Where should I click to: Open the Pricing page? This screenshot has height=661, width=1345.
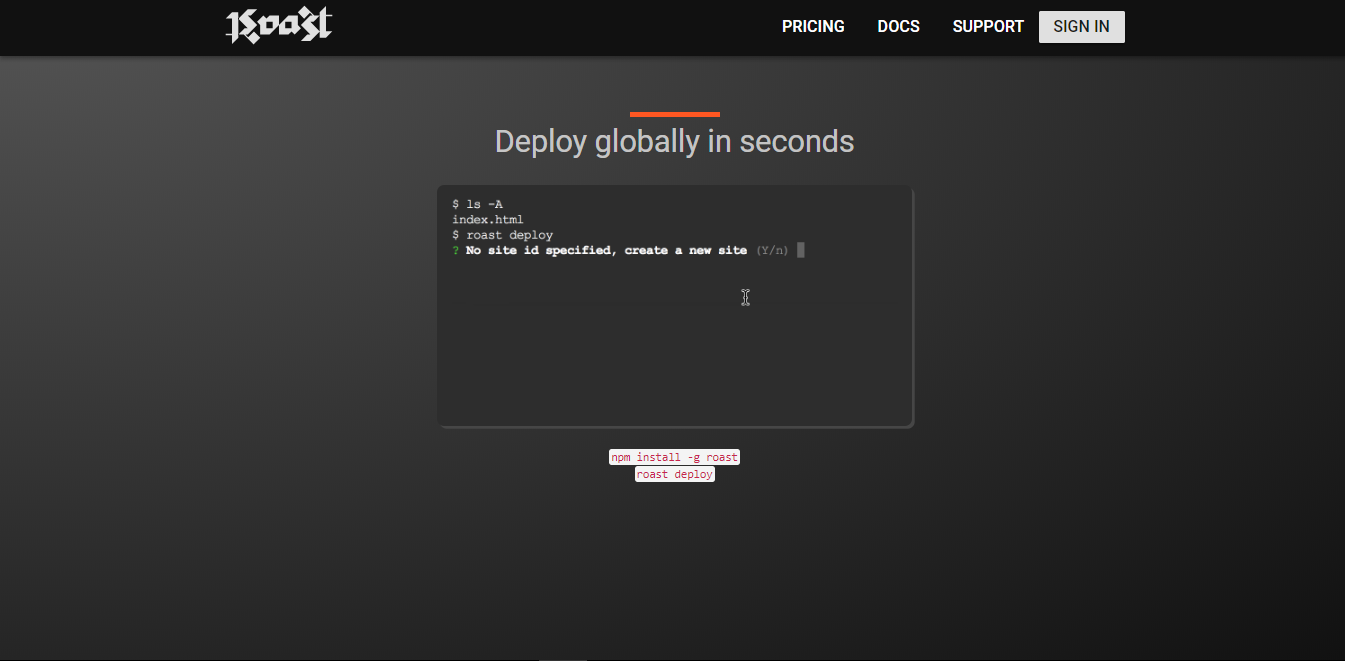tap(813, 27)
